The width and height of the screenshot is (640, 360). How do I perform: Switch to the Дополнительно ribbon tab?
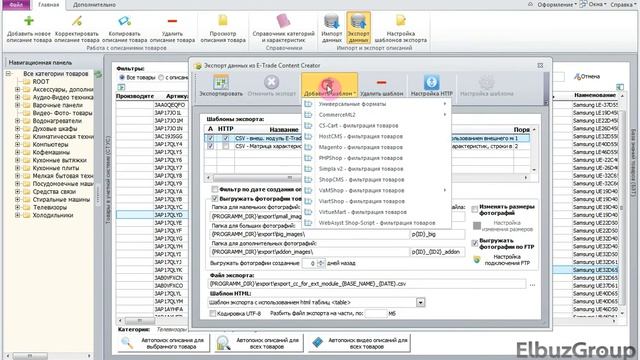(94, 5)
